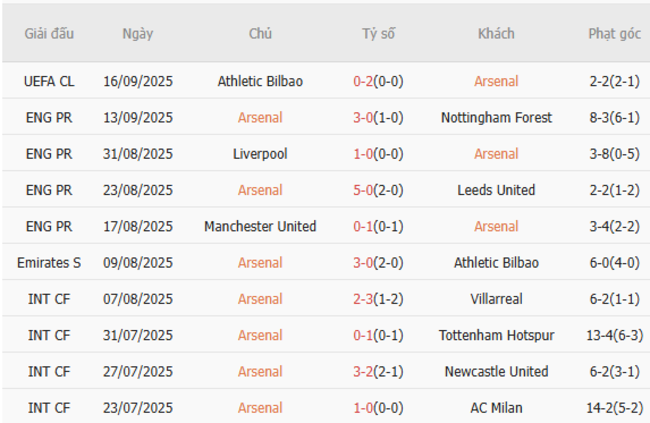Image resolution: width=650 pixels, height=423 pixels.
Task: Click the AC Milan team name
Action: click(496, 407)
